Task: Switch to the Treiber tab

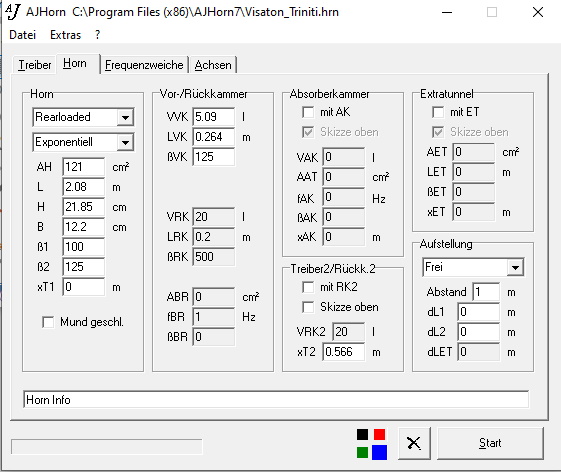Action: (x=35, y=65)
